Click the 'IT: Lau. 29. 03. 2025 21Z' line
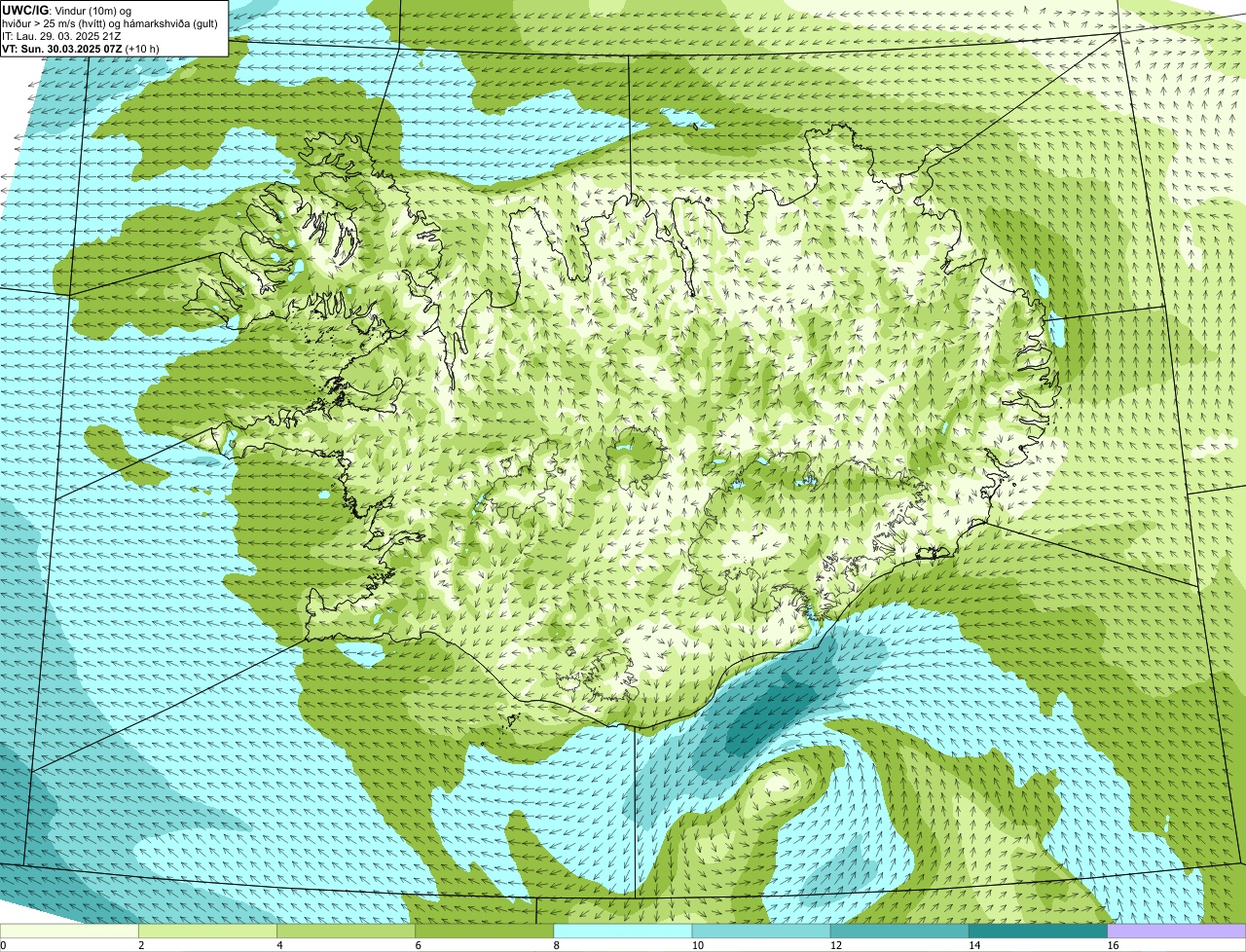 click(61, 36)
